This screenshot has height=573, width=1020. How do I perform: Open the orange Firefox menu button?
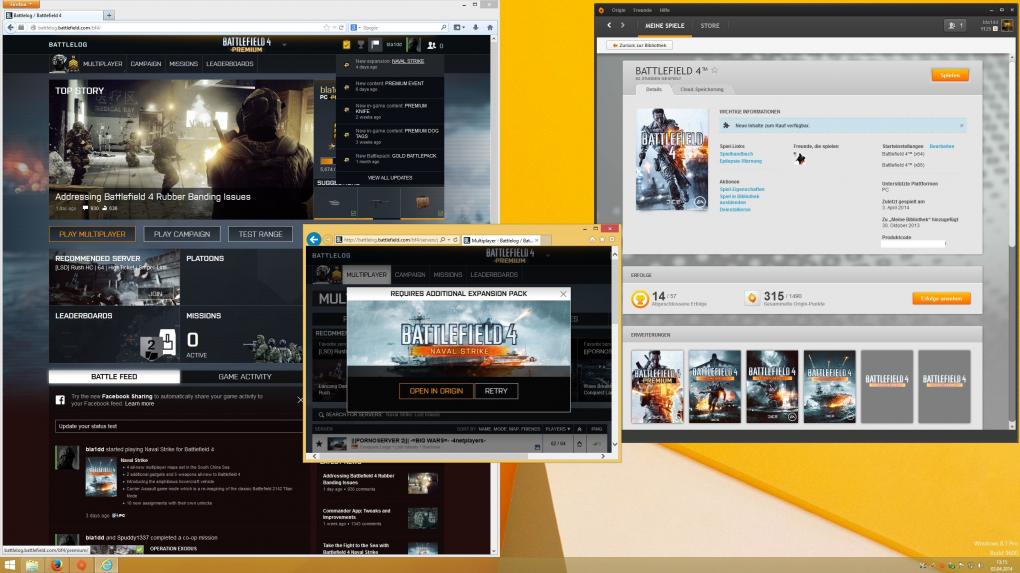[x=21, y=4]
